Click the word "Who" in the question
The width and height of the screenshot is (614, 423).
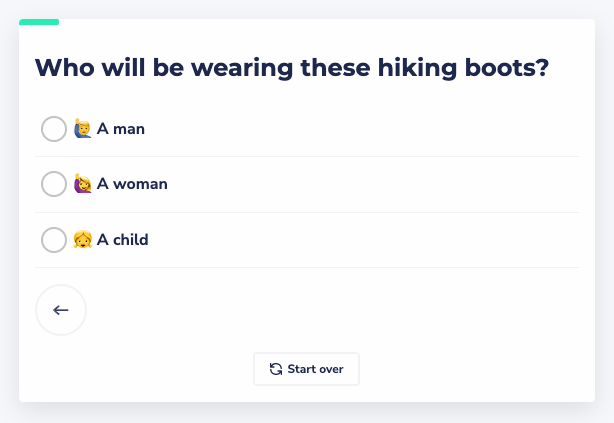66,69
